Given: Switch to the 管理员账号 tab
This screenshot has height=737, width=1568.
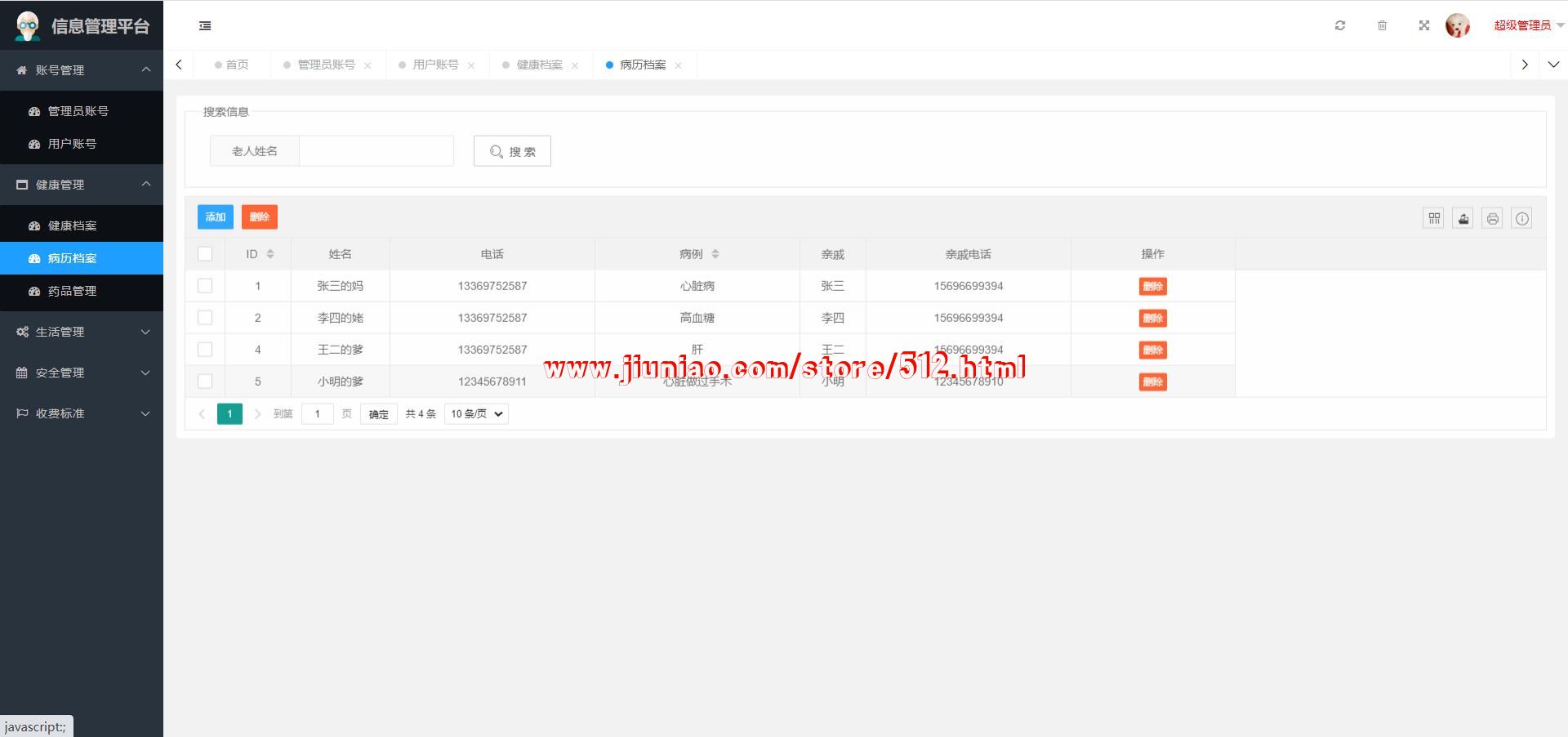Looking at the screenshot, I should coord(326,65).
